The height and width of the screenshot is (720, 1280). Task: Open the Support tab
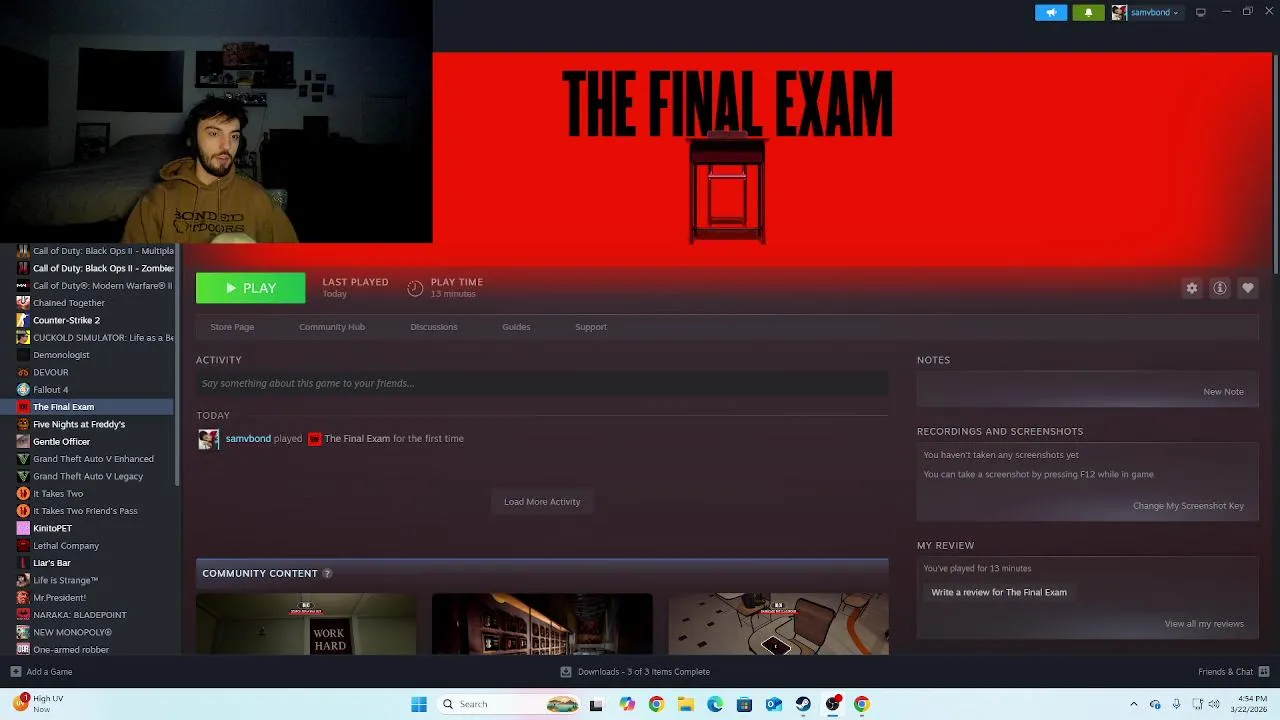pyautogui.click(x=591, y=327)
